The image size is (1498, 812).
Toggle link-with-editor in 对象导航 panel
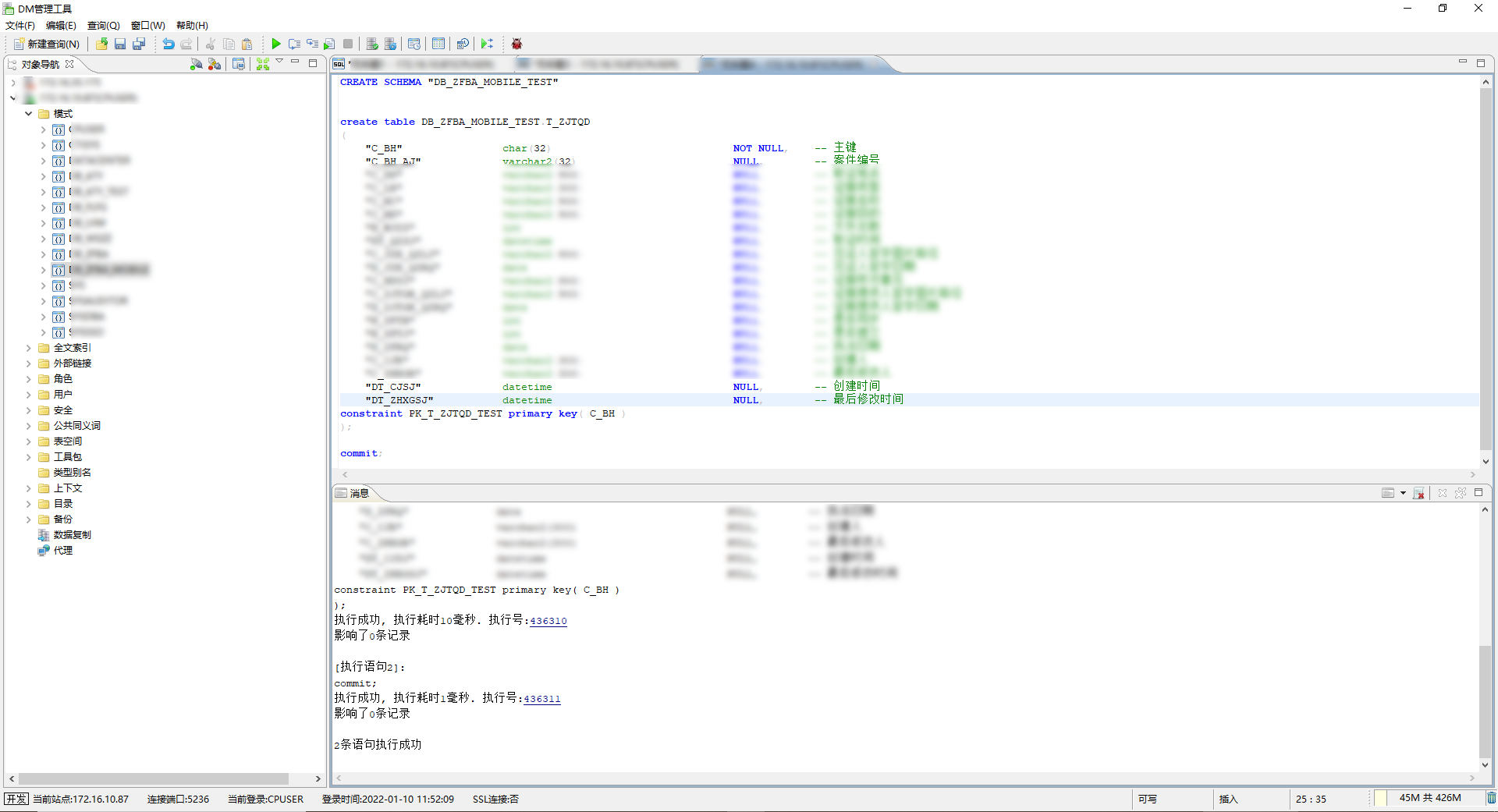tap(239, 64)
